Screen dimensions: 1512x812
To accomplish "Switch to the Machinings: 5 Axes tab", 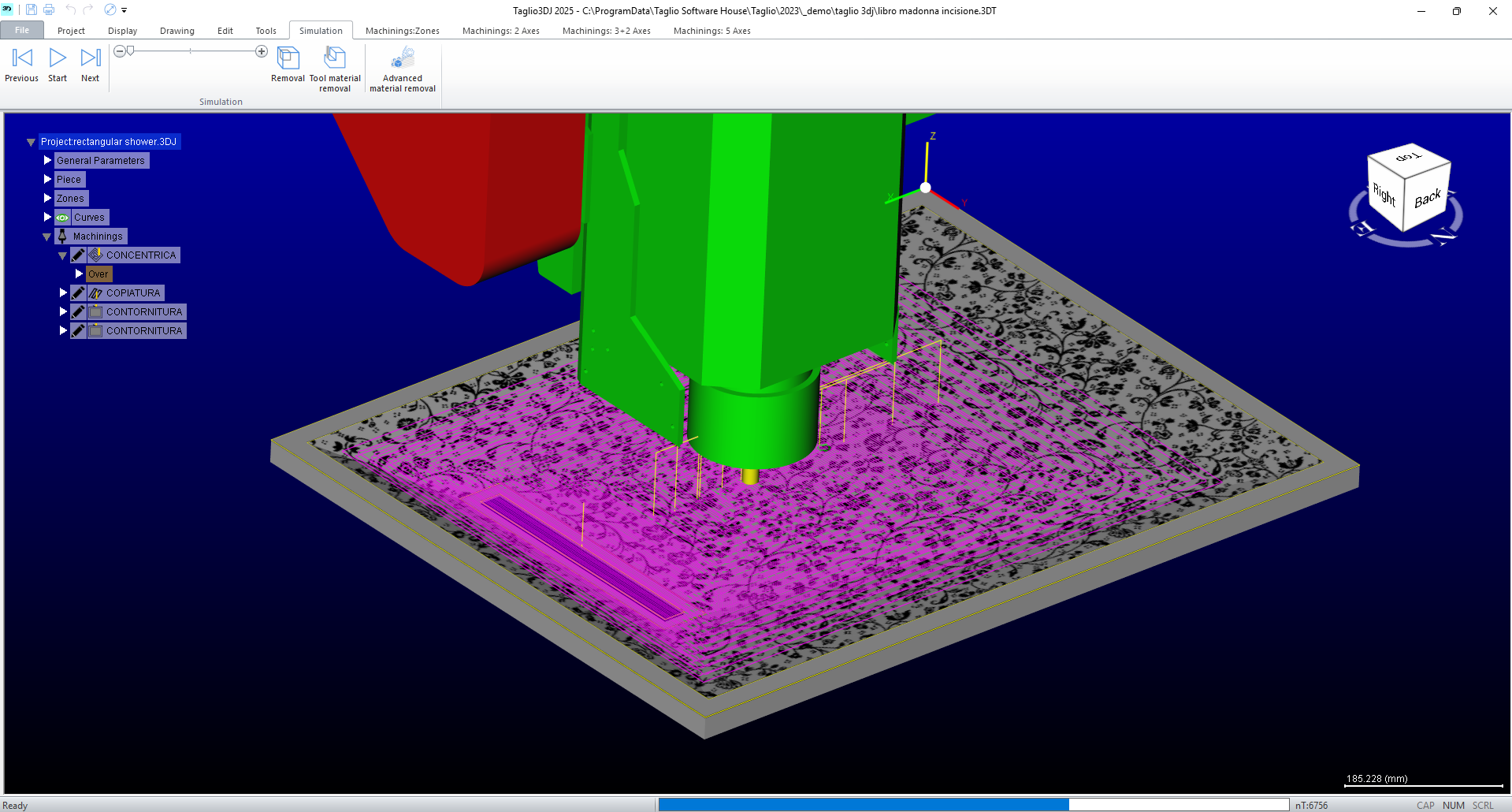I will [711, 31].
